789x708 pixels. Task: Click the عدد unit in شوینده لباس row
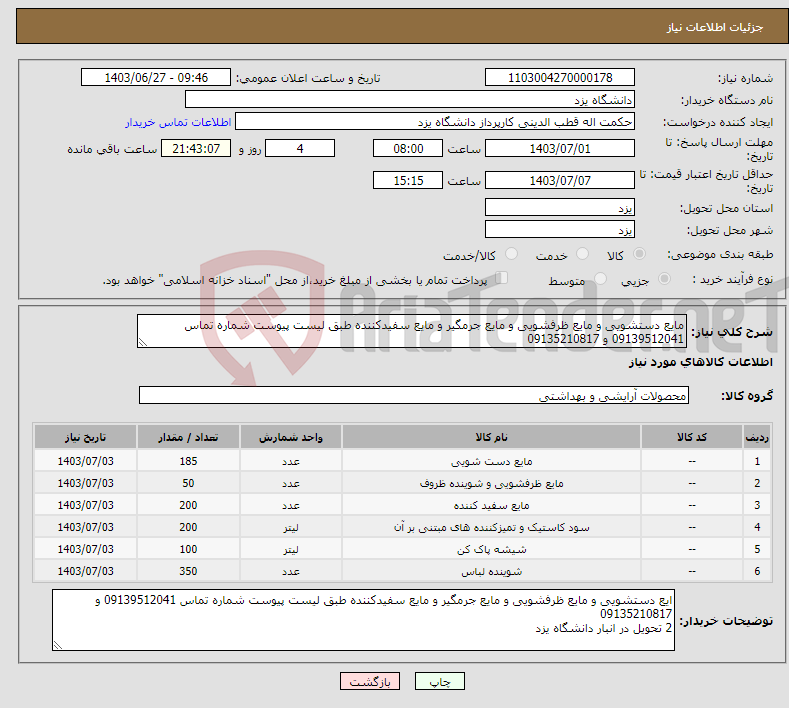coord(291,571)
